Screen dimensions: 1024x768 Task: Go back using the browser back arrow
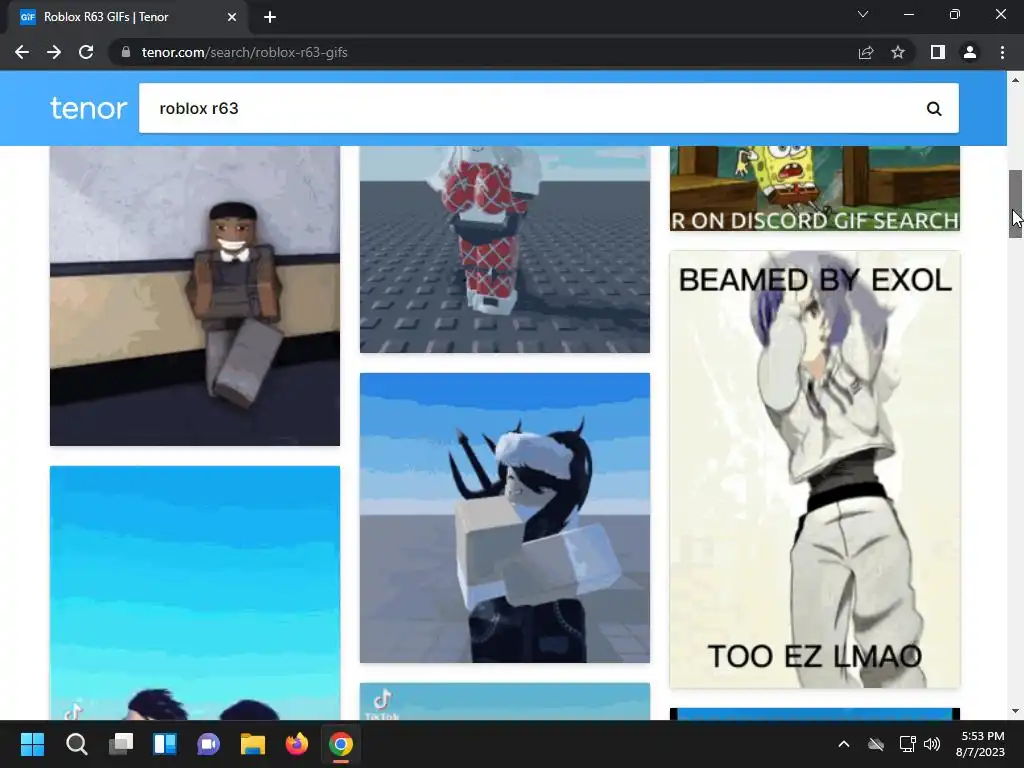tap(22, 52)
